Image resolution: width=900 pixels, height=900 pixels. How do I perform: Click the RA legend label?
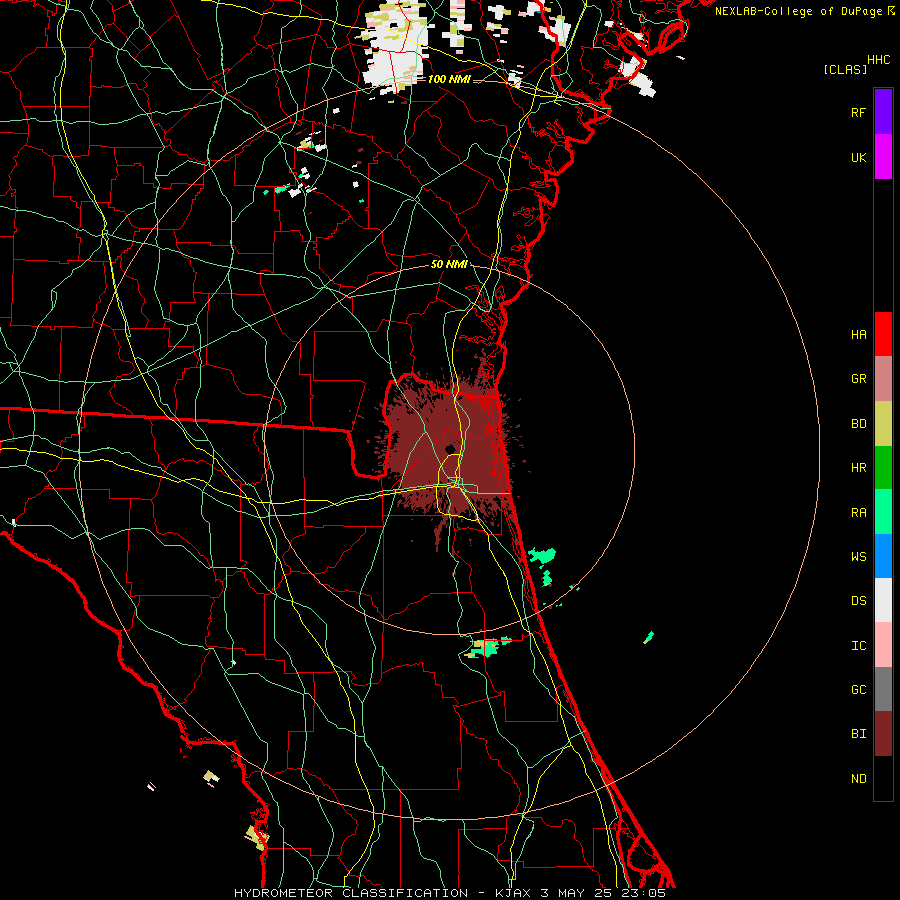[x=858, y=513]
